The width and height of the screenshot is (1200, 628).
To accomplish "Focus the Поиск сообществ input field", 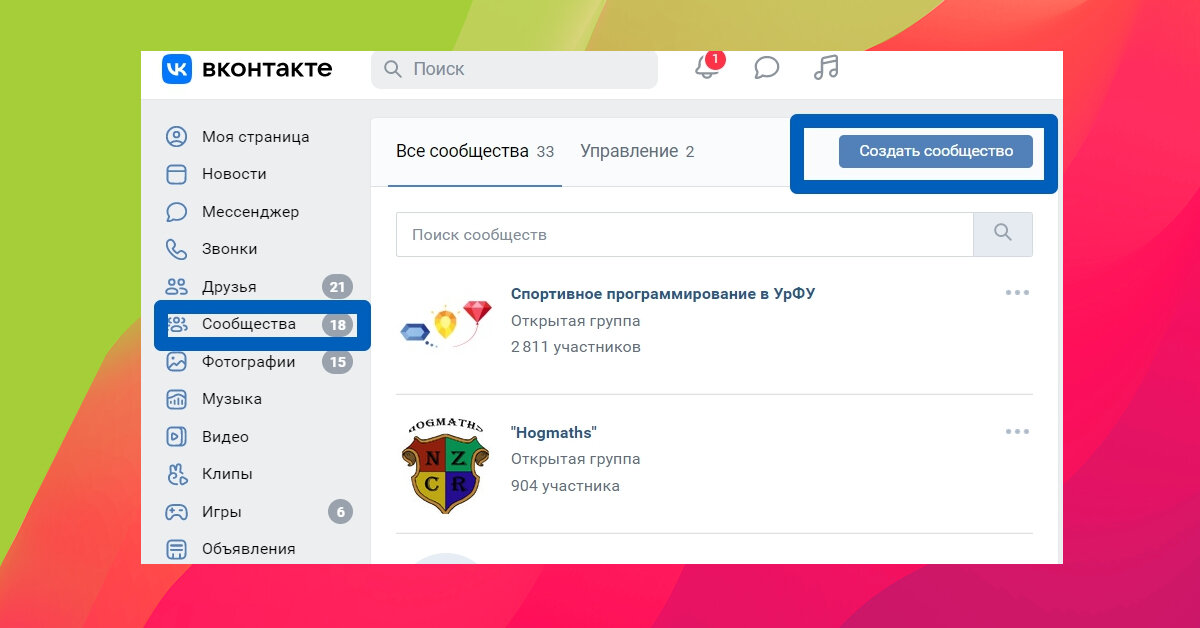I will [x=684, y=234].
